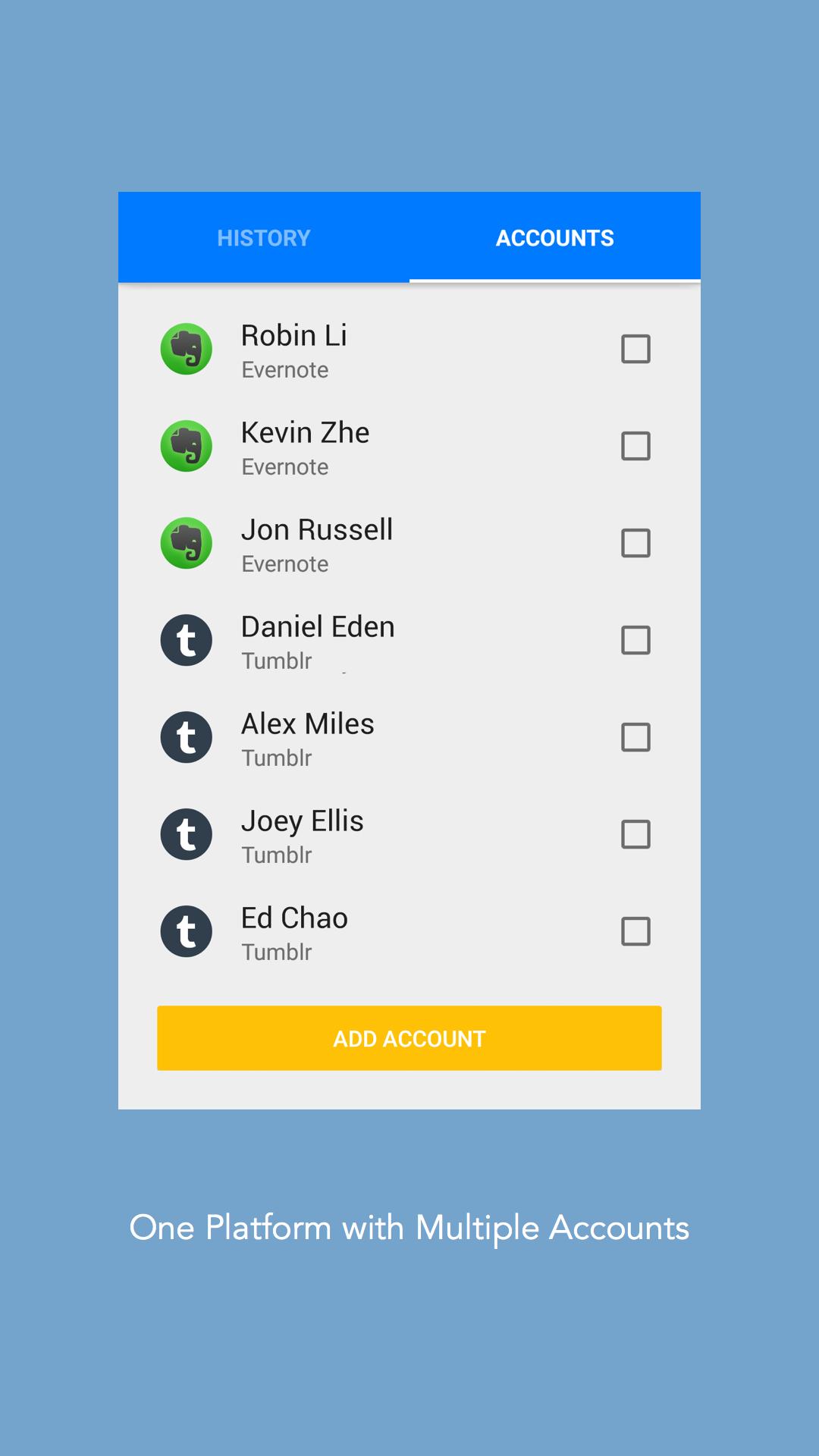Image resolution: width=819 pixels, height=1456 pixels.
Task: Select the Accounts tab
Action: (x=555, y=238)
